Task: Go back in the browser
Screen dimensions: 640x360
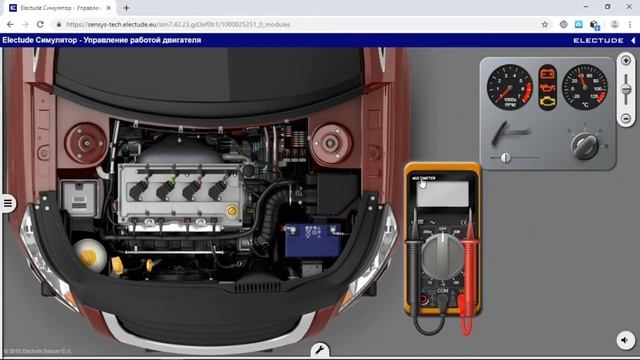Action: [x=10, y=24]
